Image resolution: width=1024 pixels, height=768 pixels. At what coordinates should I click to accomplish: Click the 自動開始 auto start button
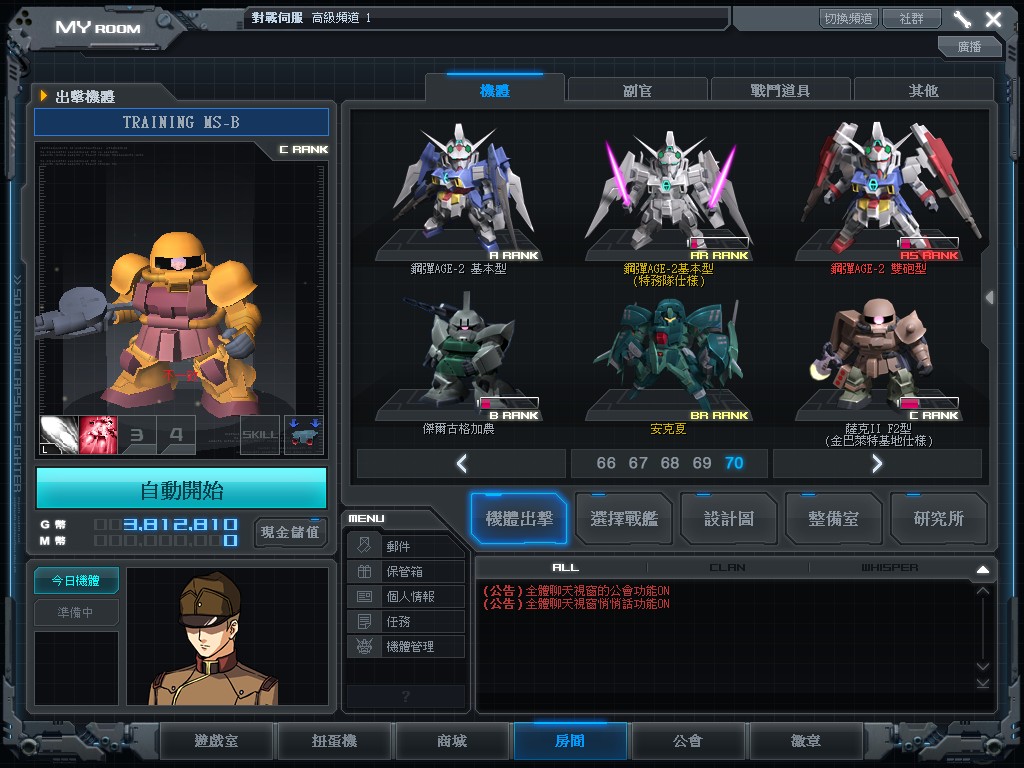(182, 490)
